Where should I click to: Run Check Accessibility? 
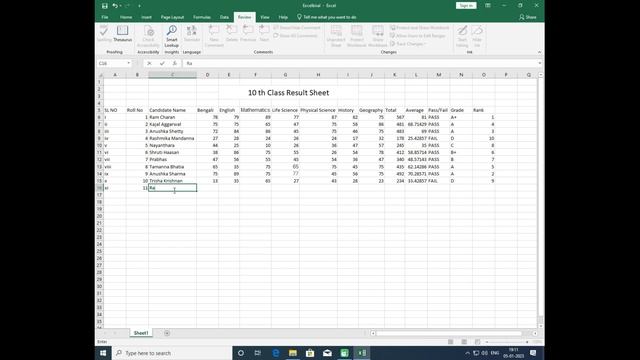click(149, 36)
